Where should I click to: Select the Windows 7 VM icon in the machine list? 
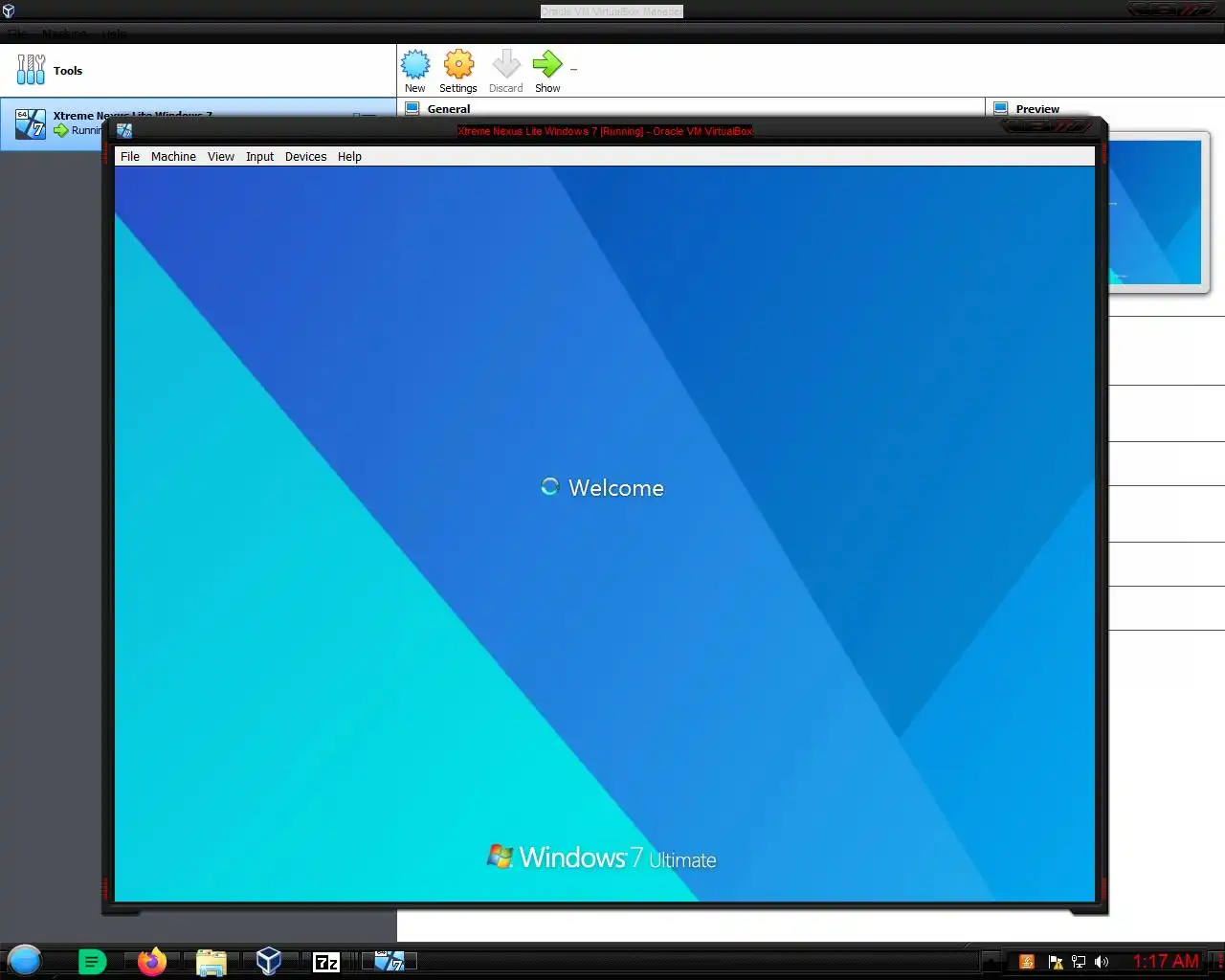(31, 123)
